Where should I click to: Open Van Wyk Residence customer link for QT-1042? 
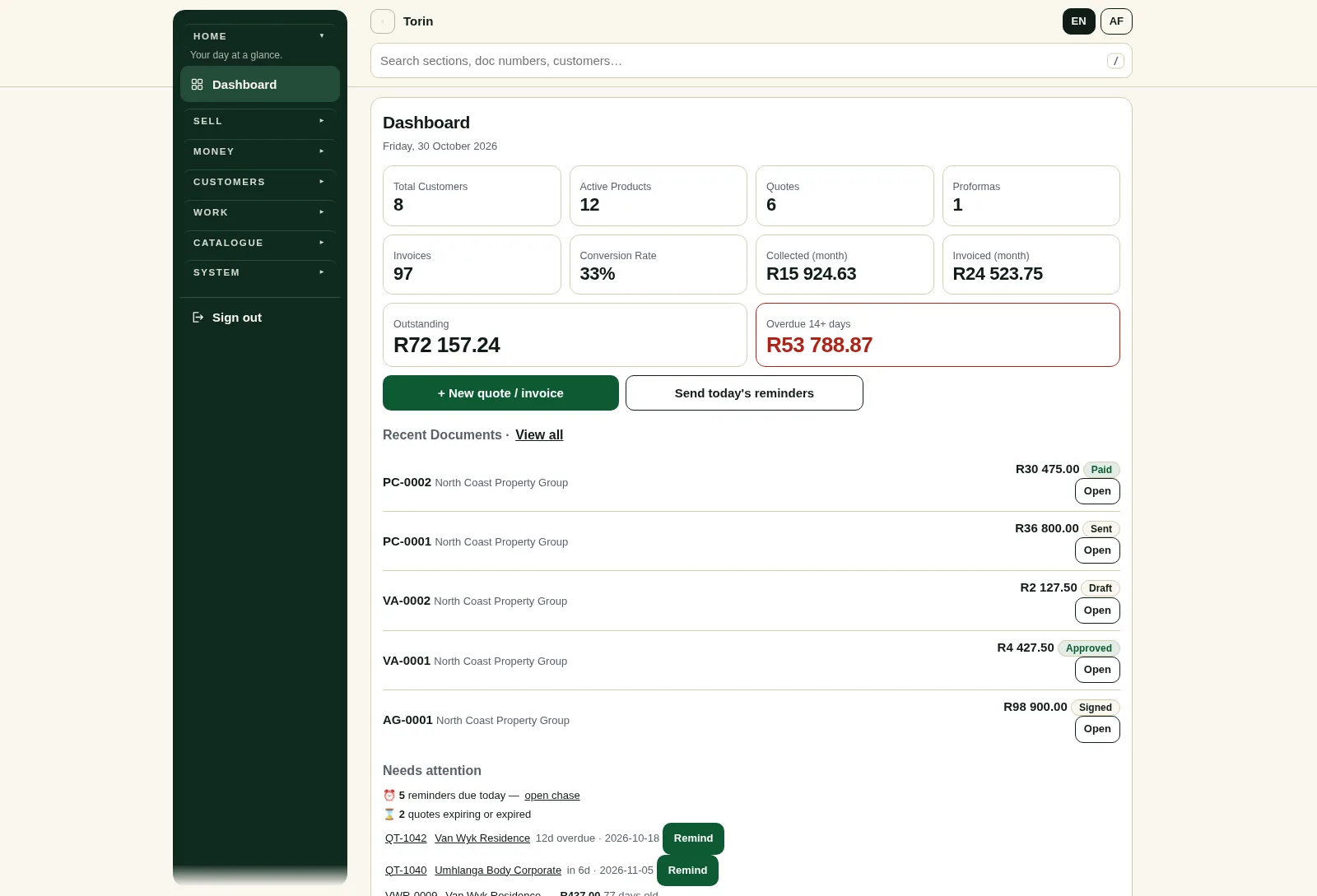point(482,838)
